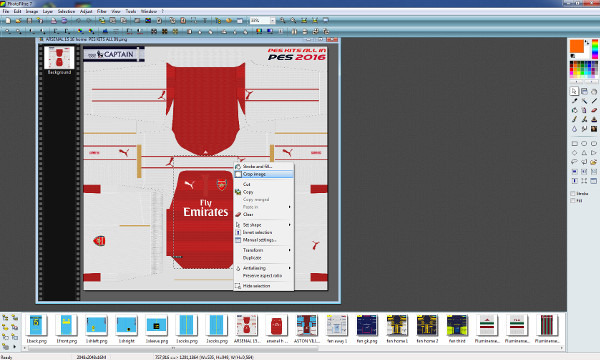Choose Crop image from context menu
The width and height of the screenshot is (600, 360).
point(264,174)
